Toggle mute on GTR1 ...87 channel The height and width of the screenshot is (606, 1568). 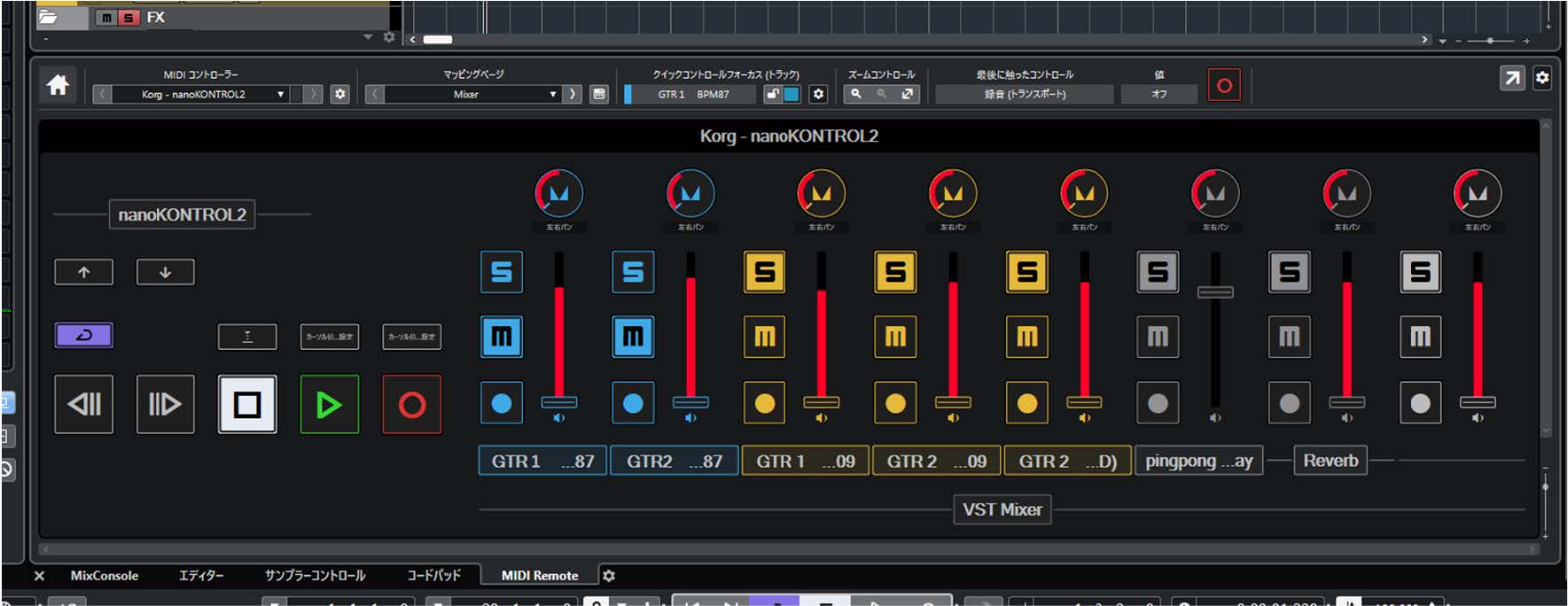coord(502,337)
